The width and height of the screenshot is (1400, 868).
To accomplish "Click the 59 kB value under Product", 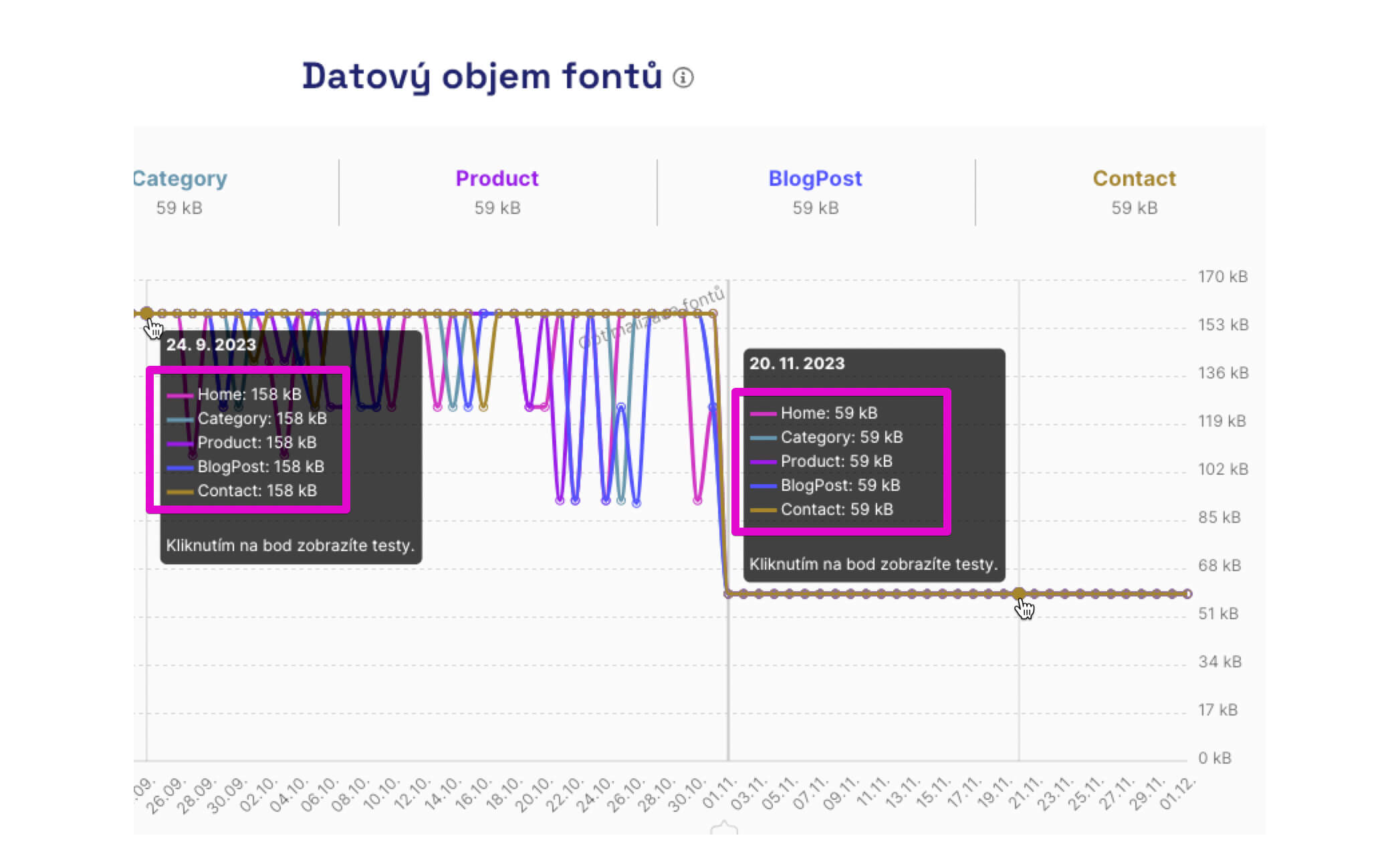I will pyautogui.click(x=497, y=208).
